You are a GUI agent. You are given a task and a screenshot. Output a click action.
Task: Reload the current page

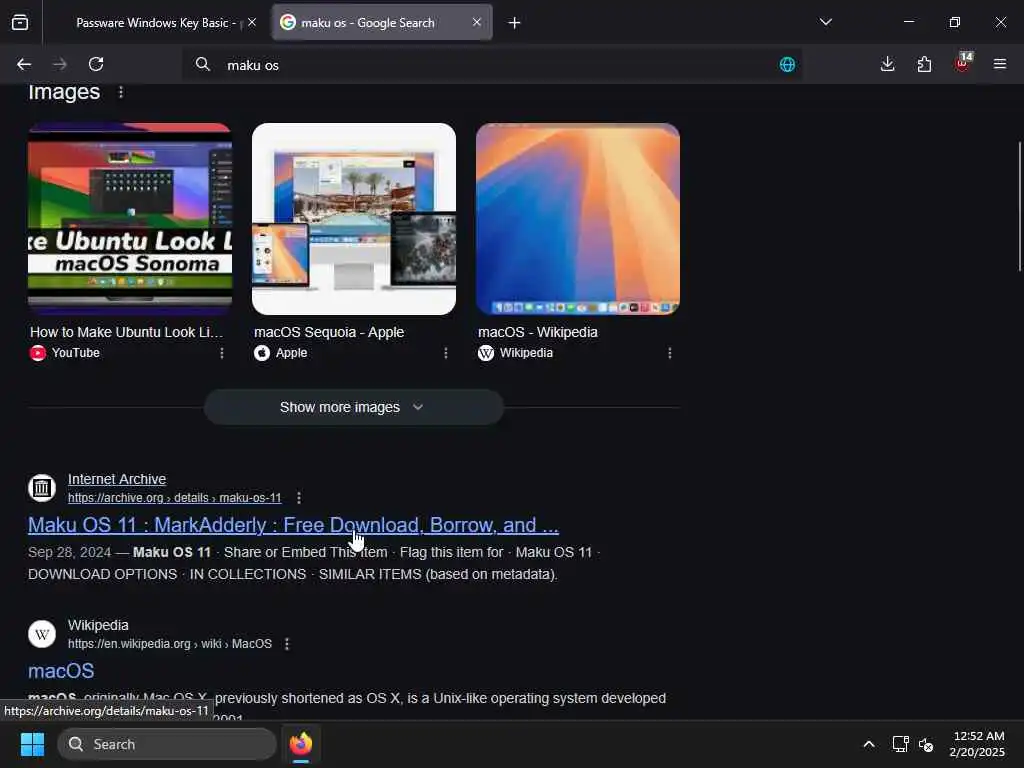coord(96,64)
